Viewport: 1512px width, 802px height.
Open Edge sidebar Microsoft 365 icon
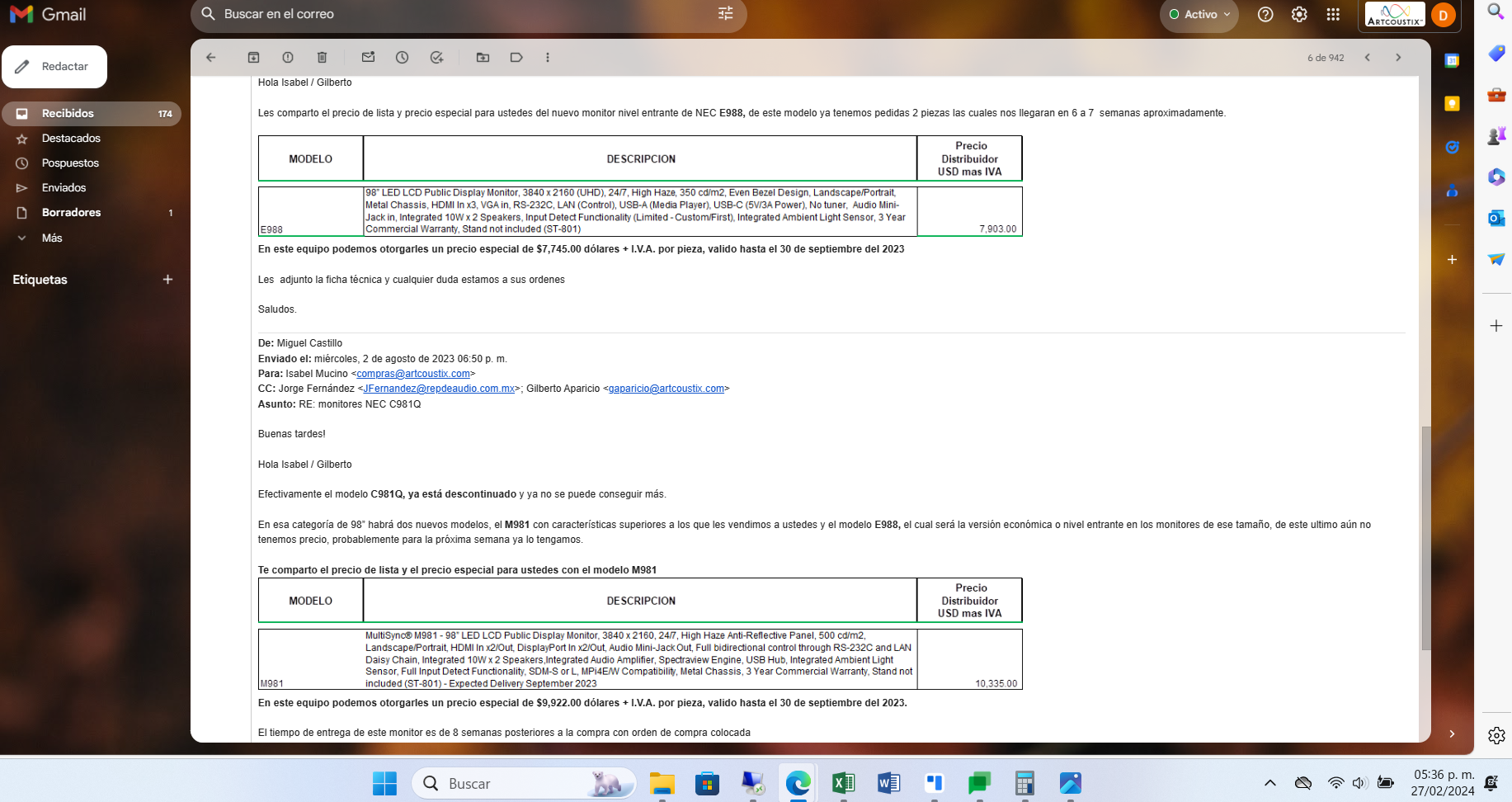point(1496,177)
